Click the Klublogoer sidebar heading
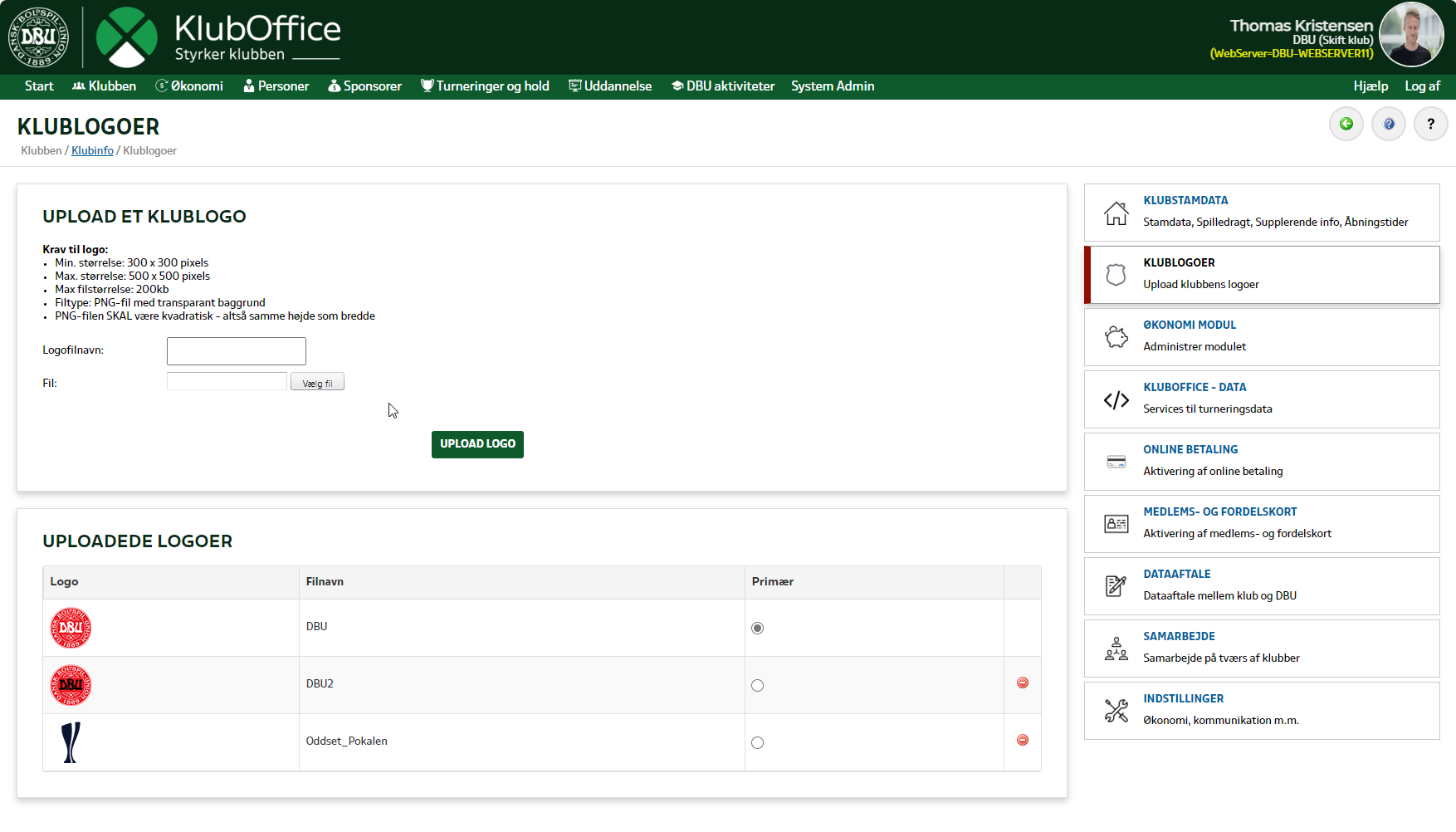This screenshot has height=832, width=1456. point(1179,263)
